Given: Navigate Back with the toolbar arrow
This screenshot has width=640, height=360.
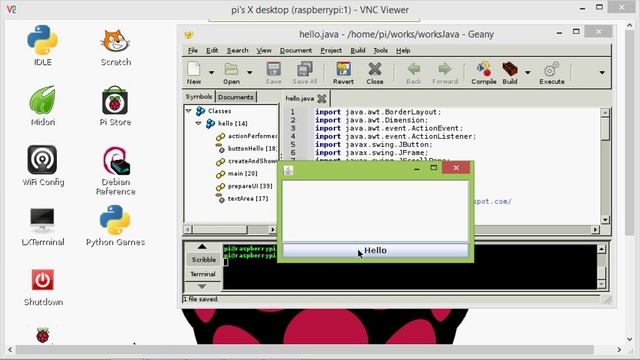Looking at the screenshot, I should pos(413,73).
